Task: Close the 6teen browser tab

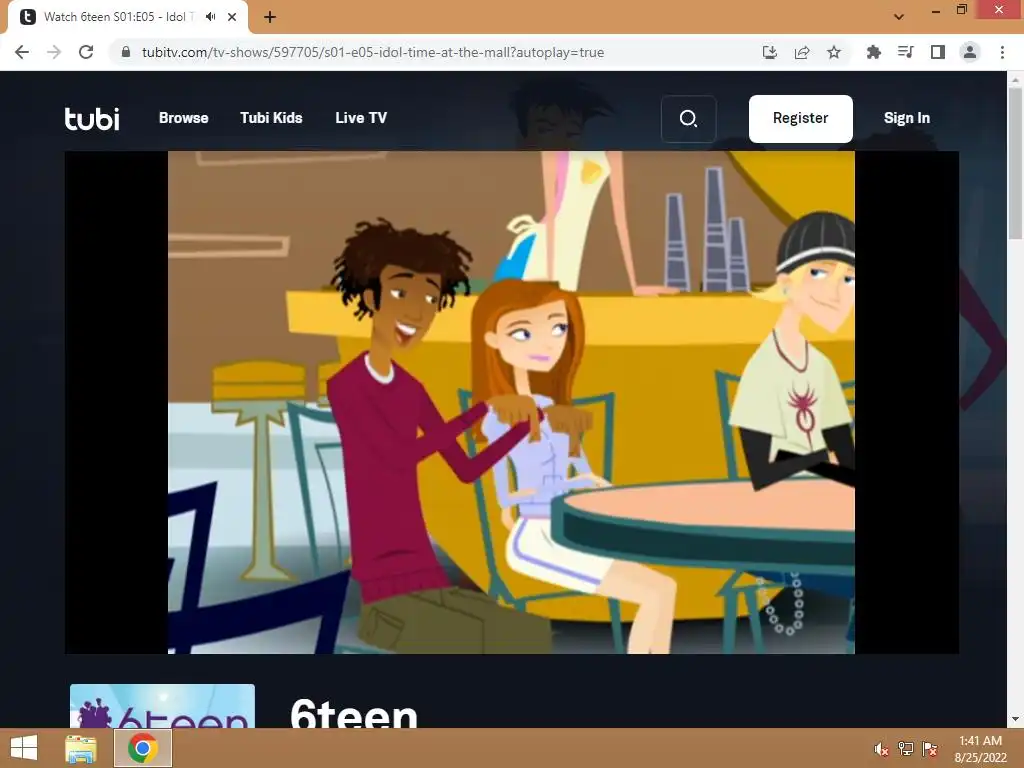Action: pos(232,17)
